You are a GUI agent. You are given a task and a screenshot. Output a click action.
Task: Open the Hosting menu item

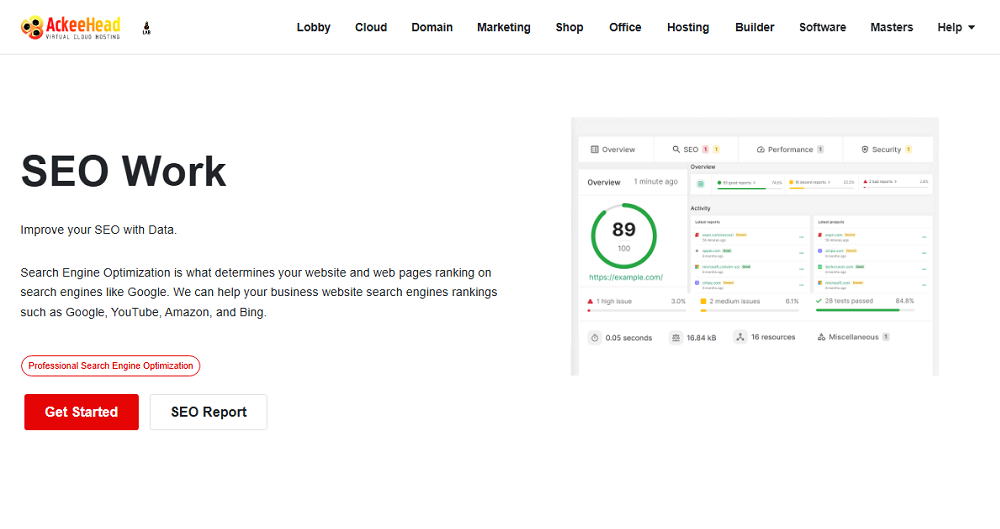688,27
